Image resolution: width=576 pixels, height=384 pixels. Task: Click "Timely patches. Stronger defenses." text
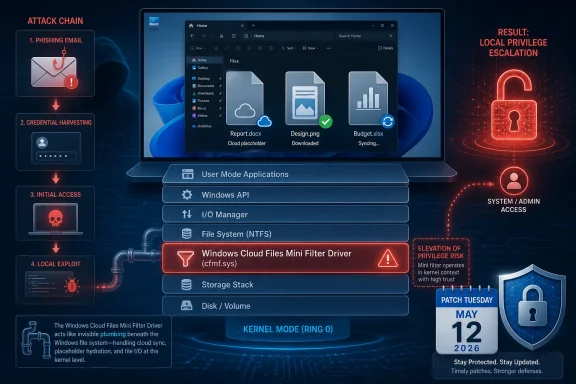coord(497,371)
